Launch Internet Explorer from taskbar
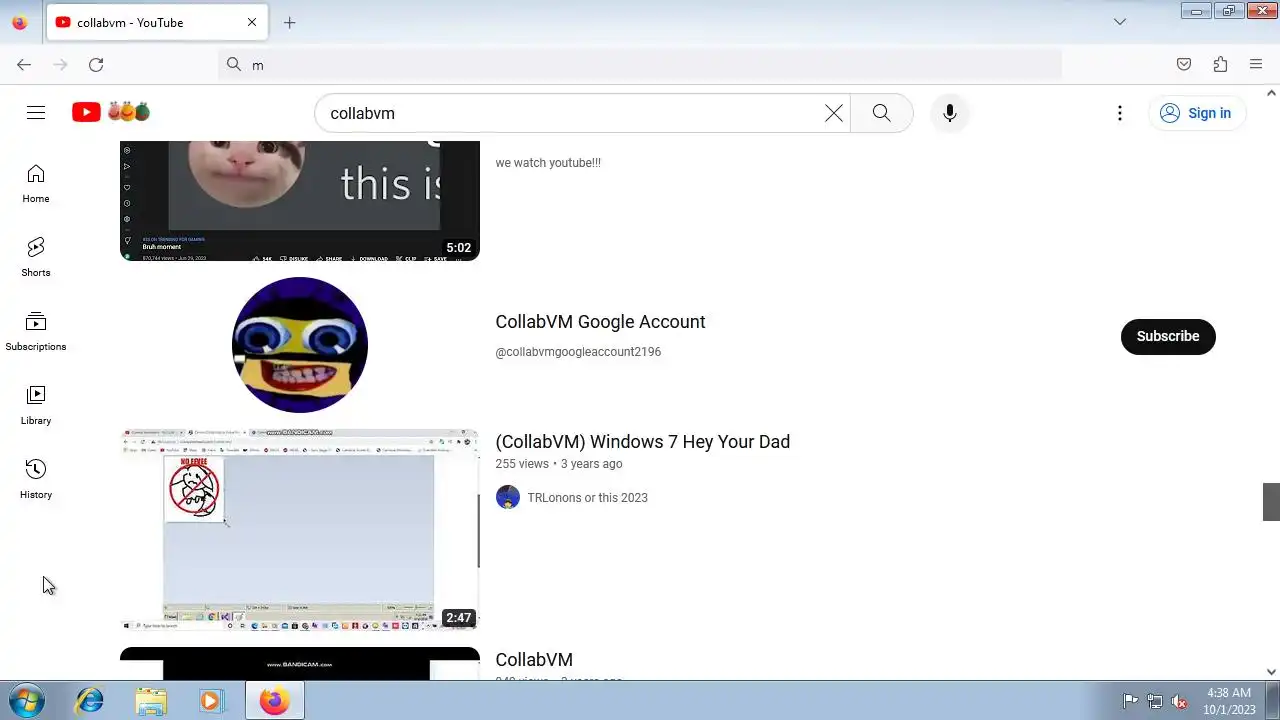The image size is (1280, 720). coord(90,701)
